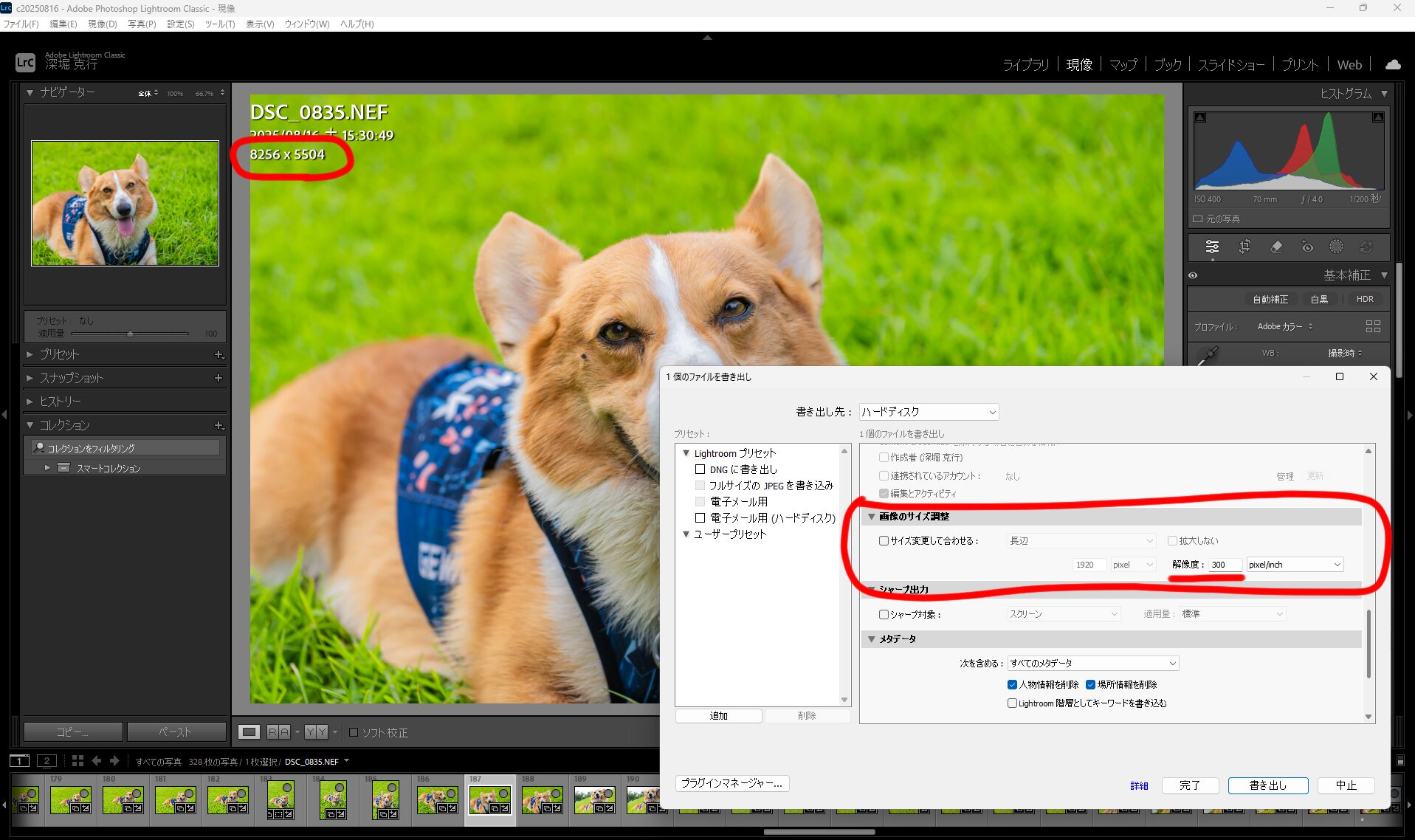The height and width of the screenshot is (840, 1415).
Task: Select the Healing eraser tool
Action: tap(1276, 247)
